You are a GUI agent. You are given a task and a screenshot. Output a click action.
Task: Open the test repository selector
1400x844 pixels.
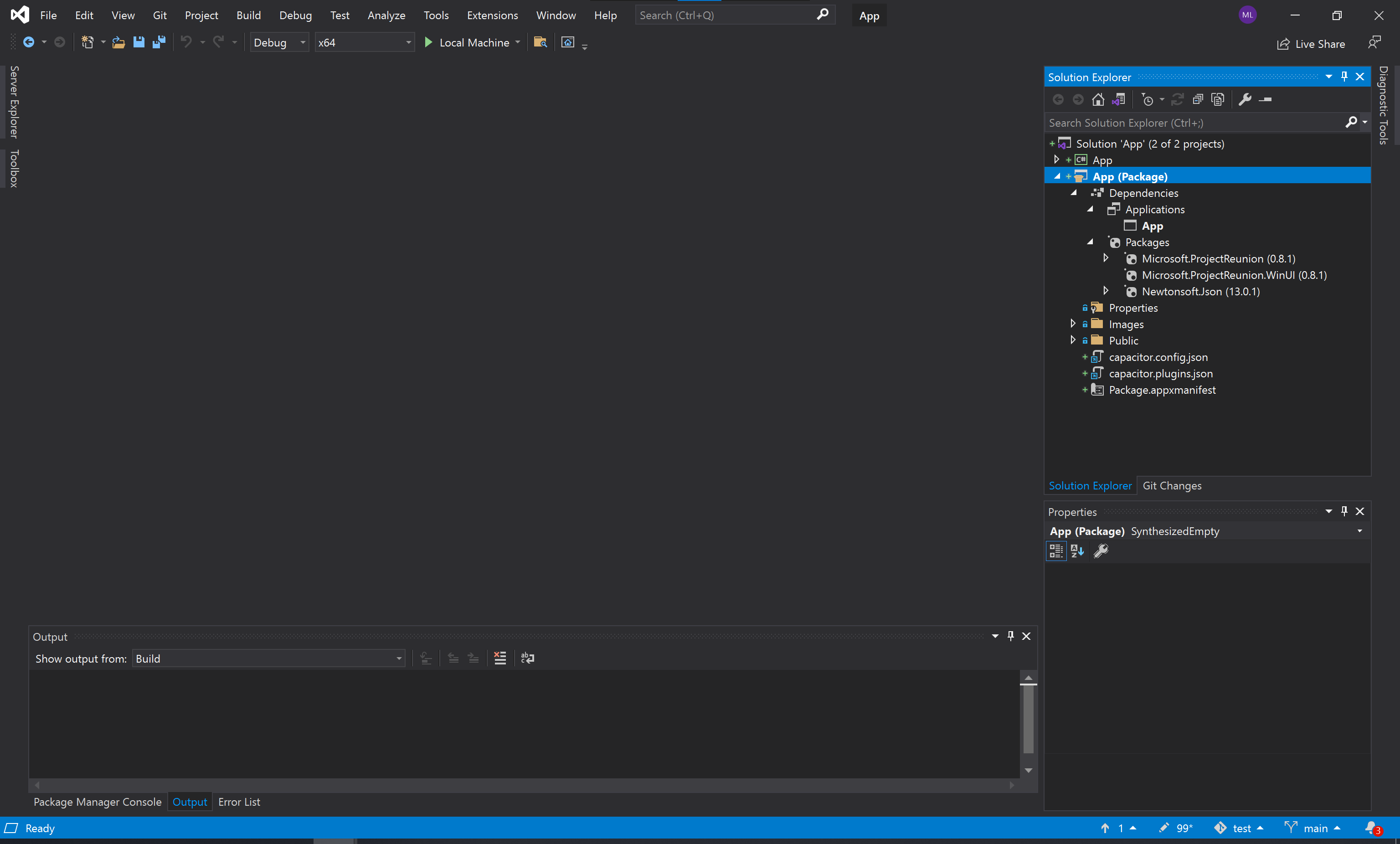[1239, 828]
